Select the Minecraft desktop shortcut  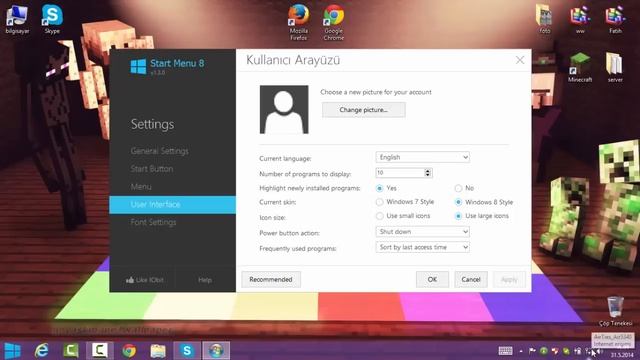tap(580, 67)
